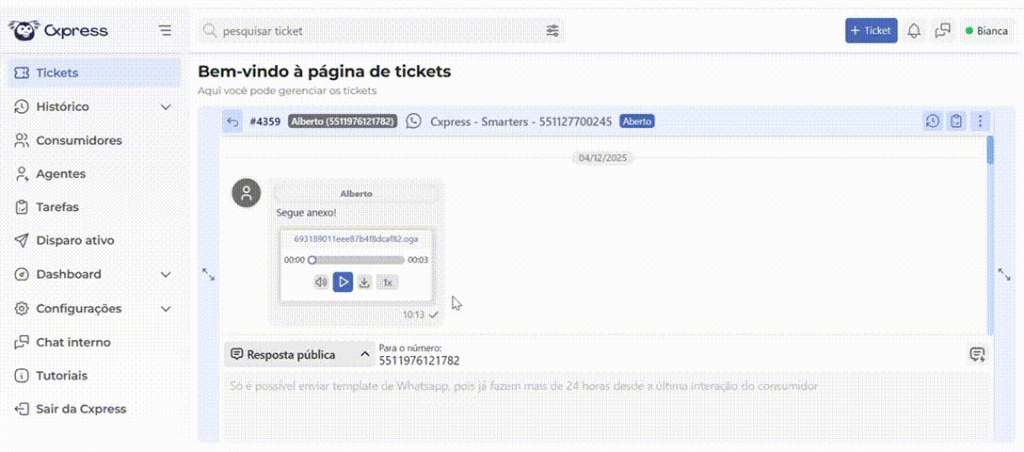Viewport: 1024px width, 452px height.
Task: Expand the Histórico submenu
Action: 166,106
